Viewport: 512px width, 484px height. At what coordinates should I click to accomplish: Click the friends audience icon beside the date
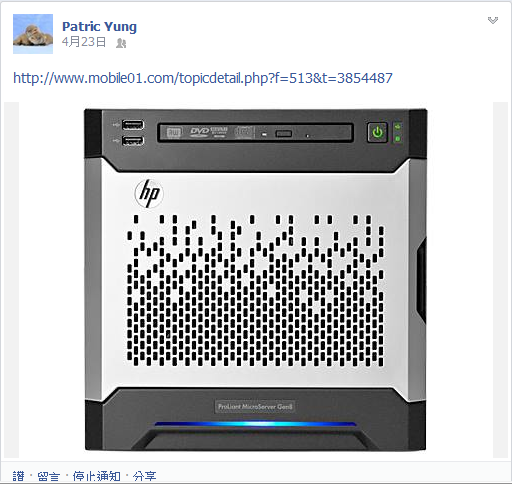click(121, 43)
